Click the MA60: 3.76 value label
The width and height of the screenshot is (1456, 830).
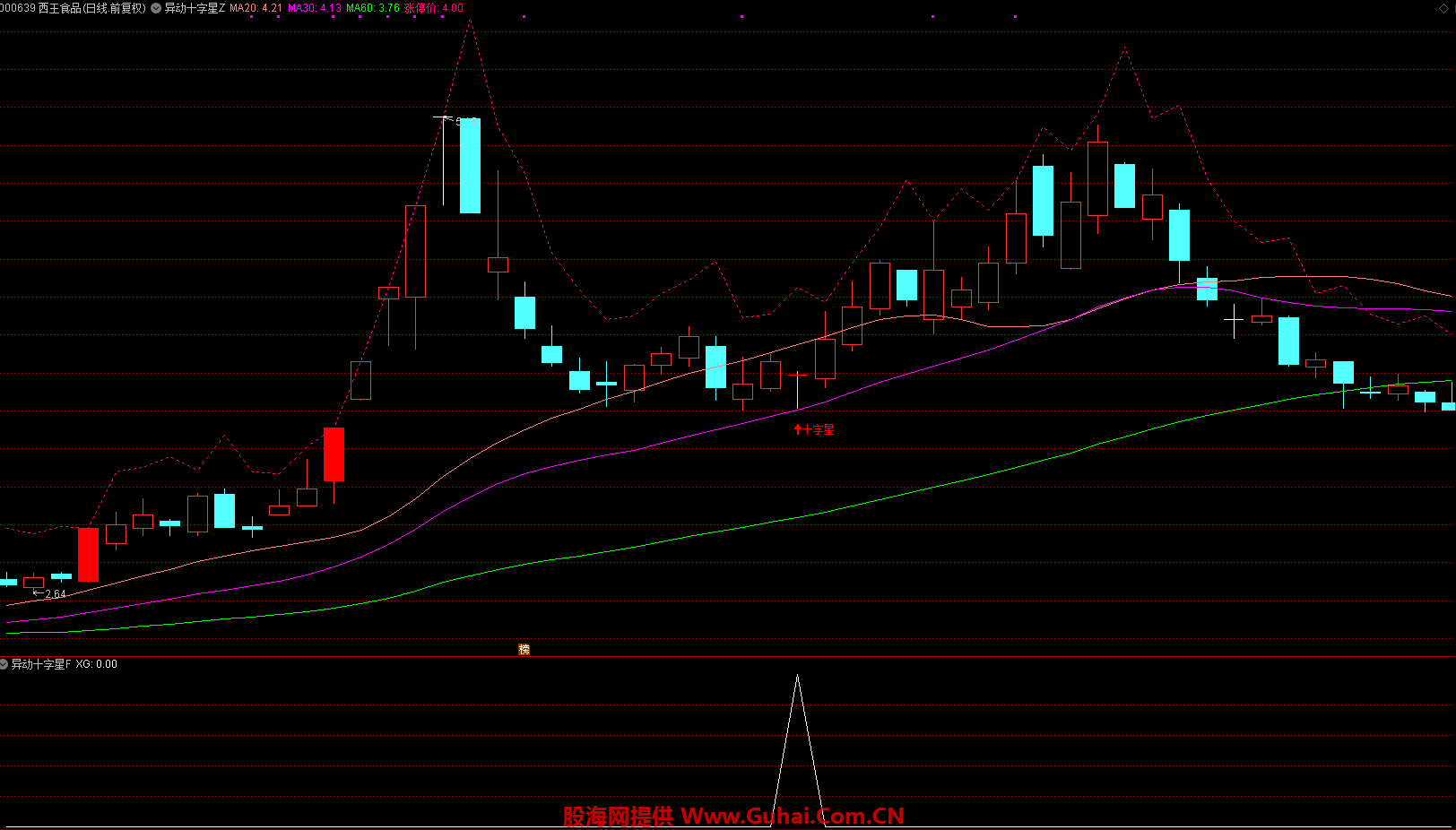(373, 8)
